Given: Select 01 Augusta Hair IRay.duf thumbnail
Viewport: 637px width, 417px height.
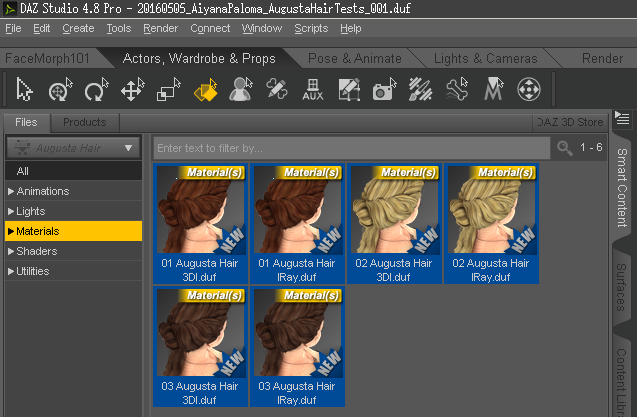Looking at the screenshot, I should click(297, 224).
